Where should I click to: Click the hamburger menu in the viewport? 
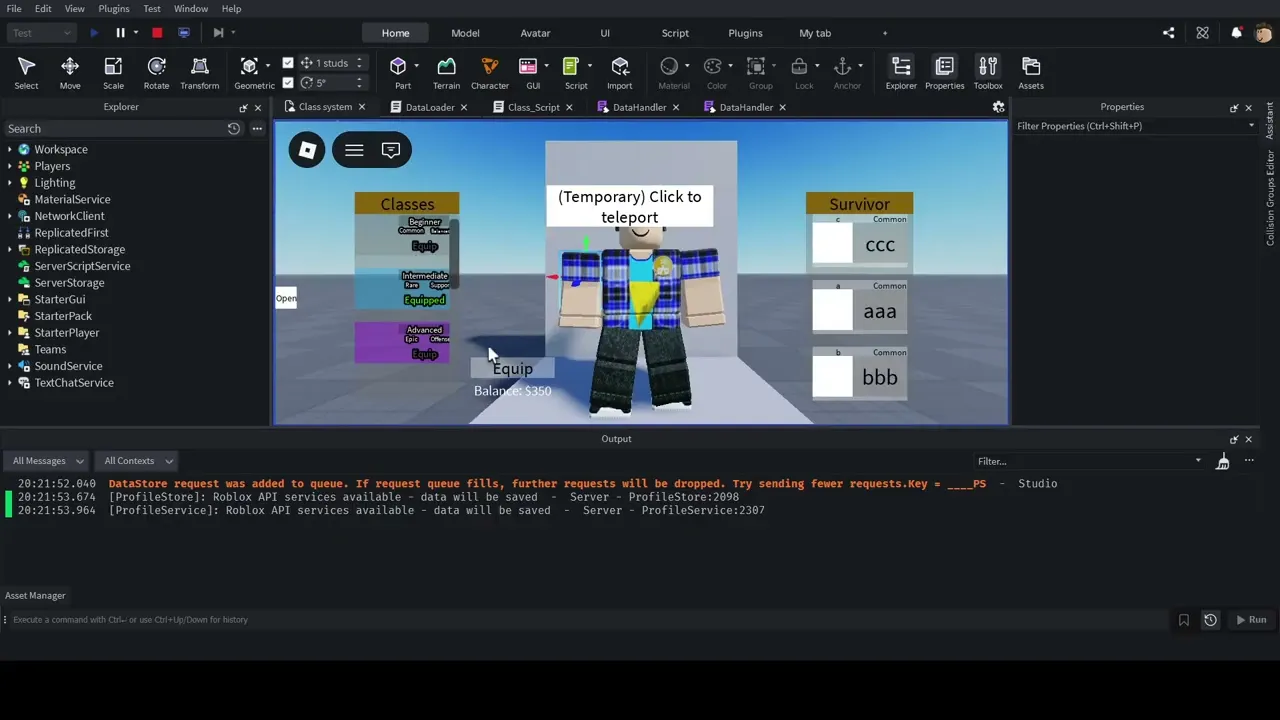coord(354,150)
